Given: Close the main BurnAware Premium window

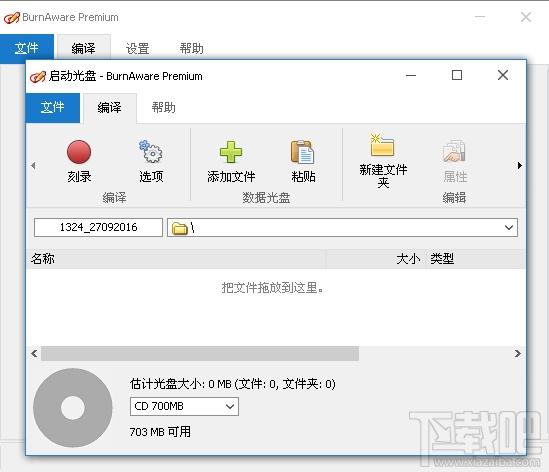Looking at the screenshot, I should pos(526,17).
